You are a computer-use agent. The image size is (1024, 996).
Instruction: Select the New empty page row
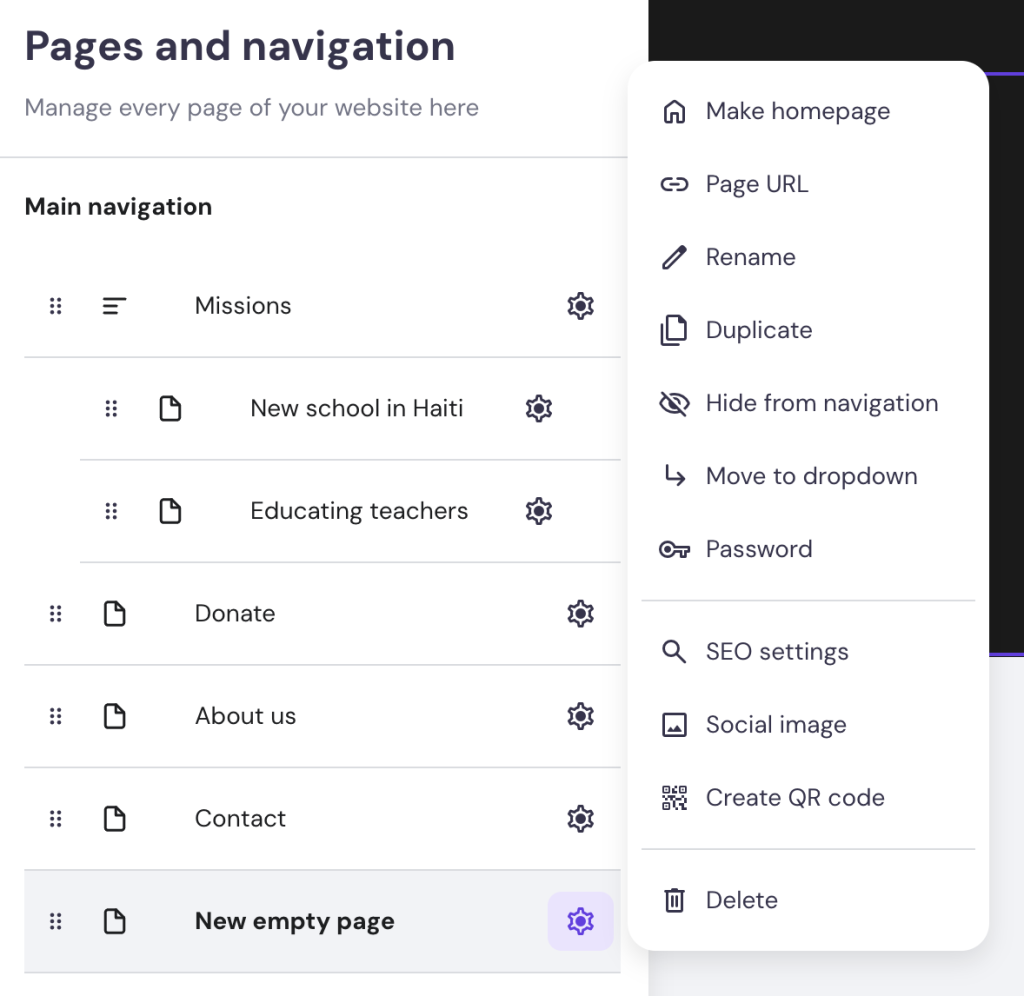click(x=294, y=921)
